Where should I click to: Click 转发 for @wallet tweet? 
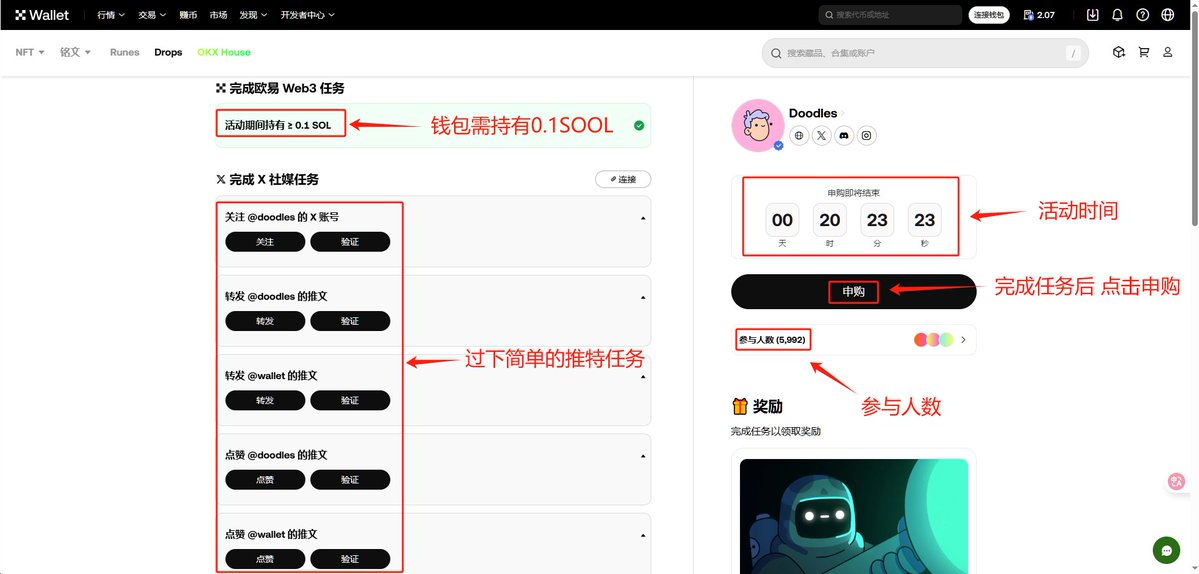[x=265, y=401]
